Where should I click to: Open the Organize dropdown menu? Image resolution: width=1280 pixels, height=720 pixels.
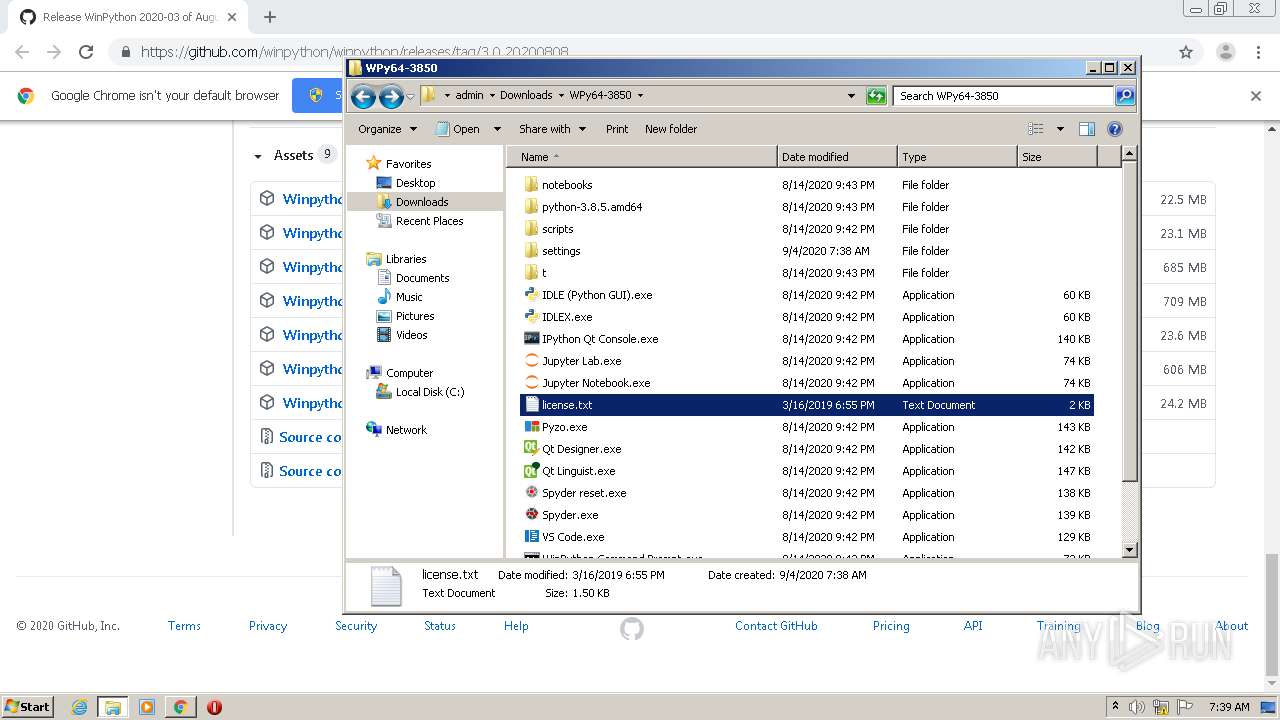click(387, 129)
